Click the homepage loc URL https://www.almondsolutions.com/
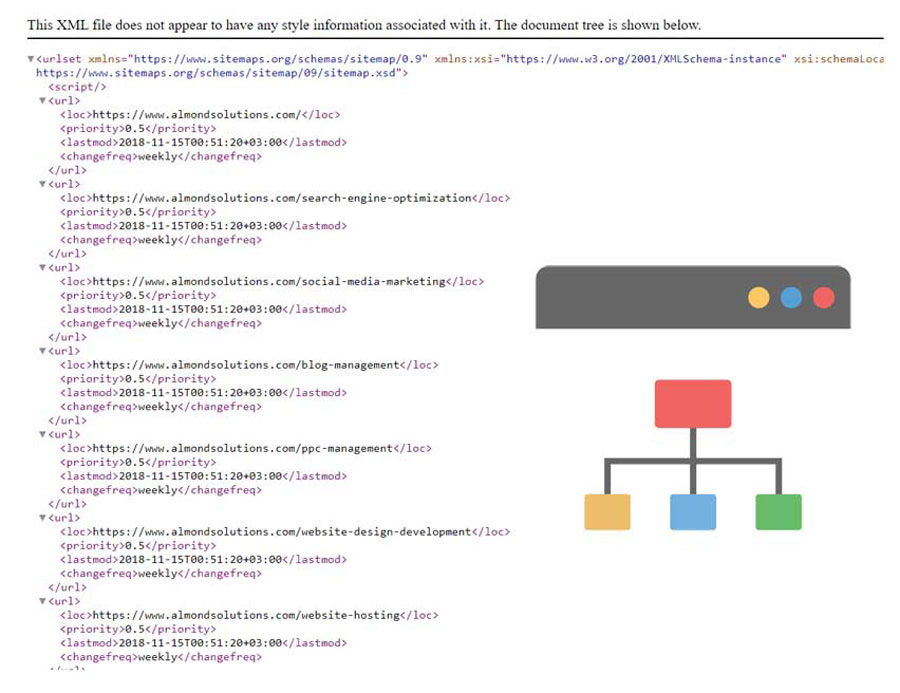 pyautogui.click(x=197, y=114)
